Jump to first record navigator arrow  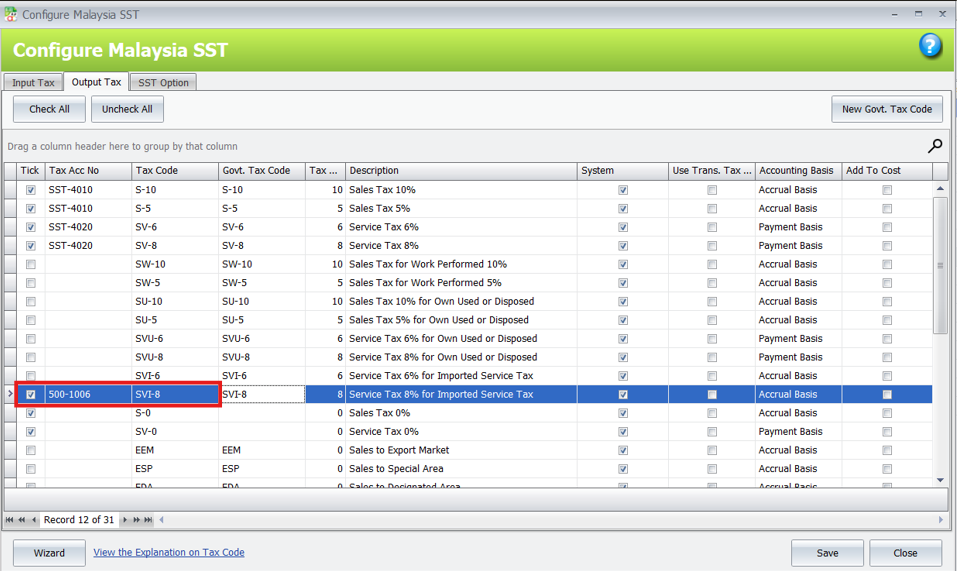click(x=10, y=520)
